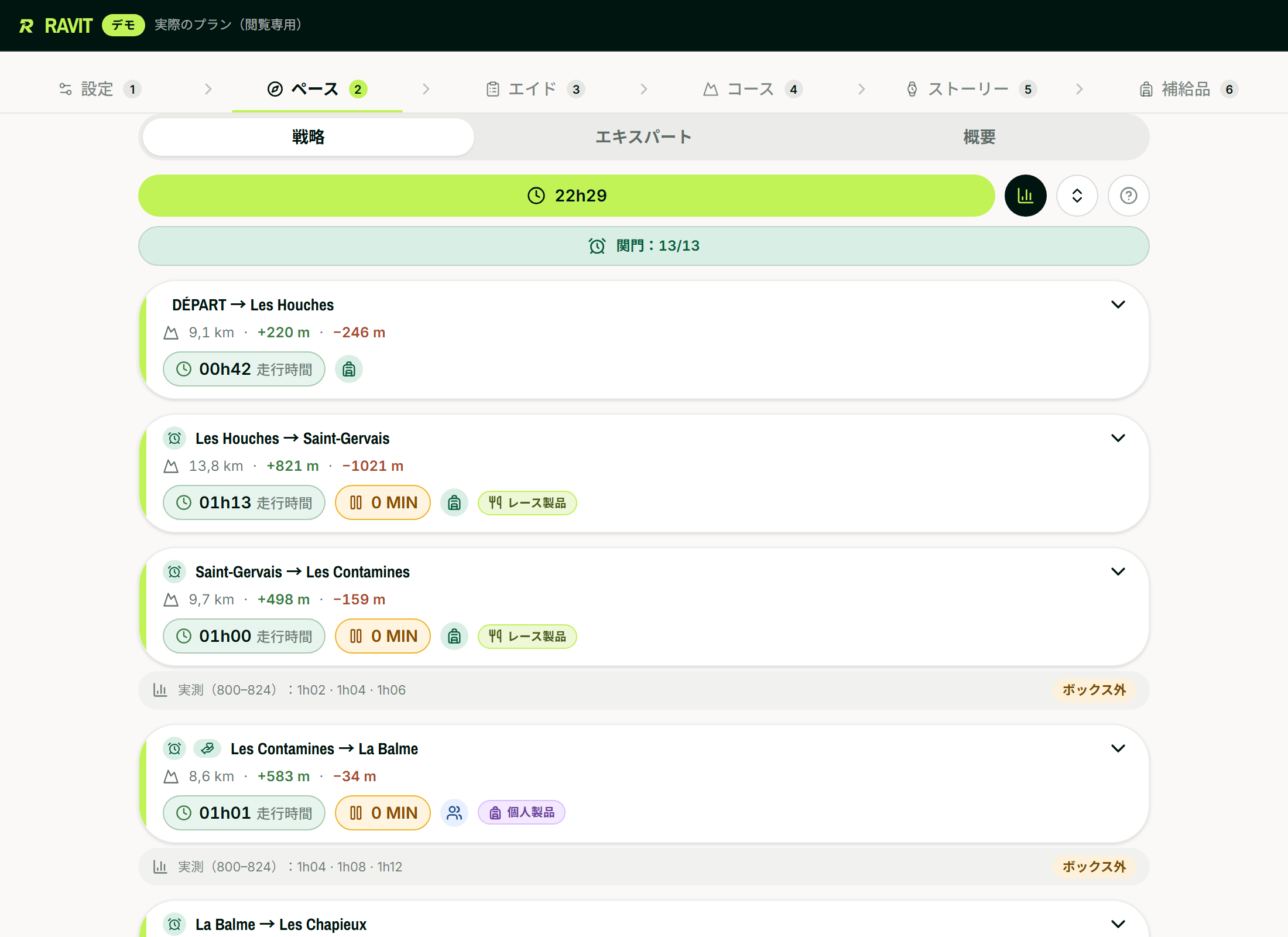Click chart icon in 実測 1h02 · 1h04 · 1h06 row

pyautogui.click(x=160, y=690)
